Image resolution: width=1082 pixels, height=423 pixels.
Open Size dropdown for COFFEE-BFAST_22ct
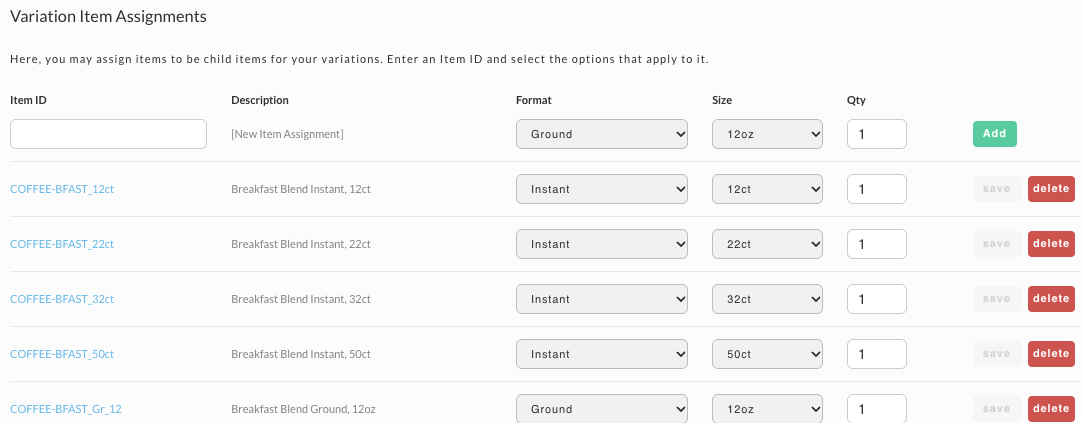click(x=767, y=244)
